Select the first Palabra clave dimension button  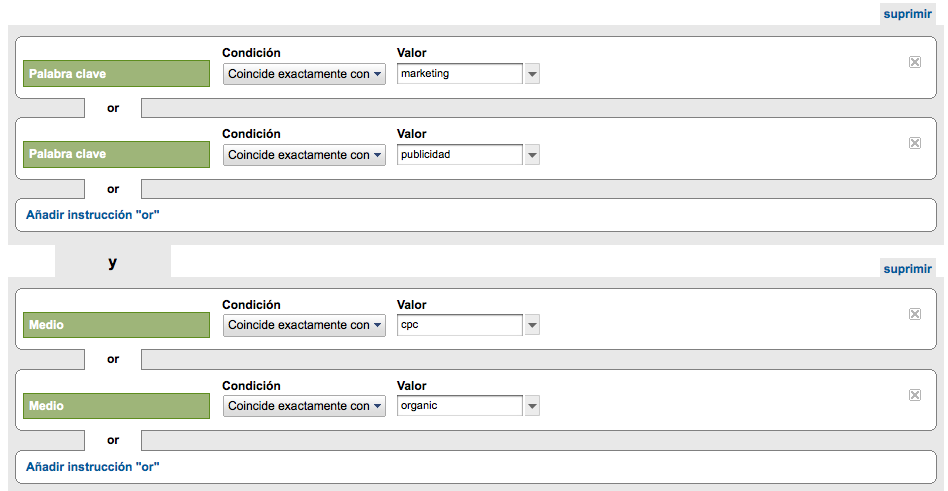116,74
